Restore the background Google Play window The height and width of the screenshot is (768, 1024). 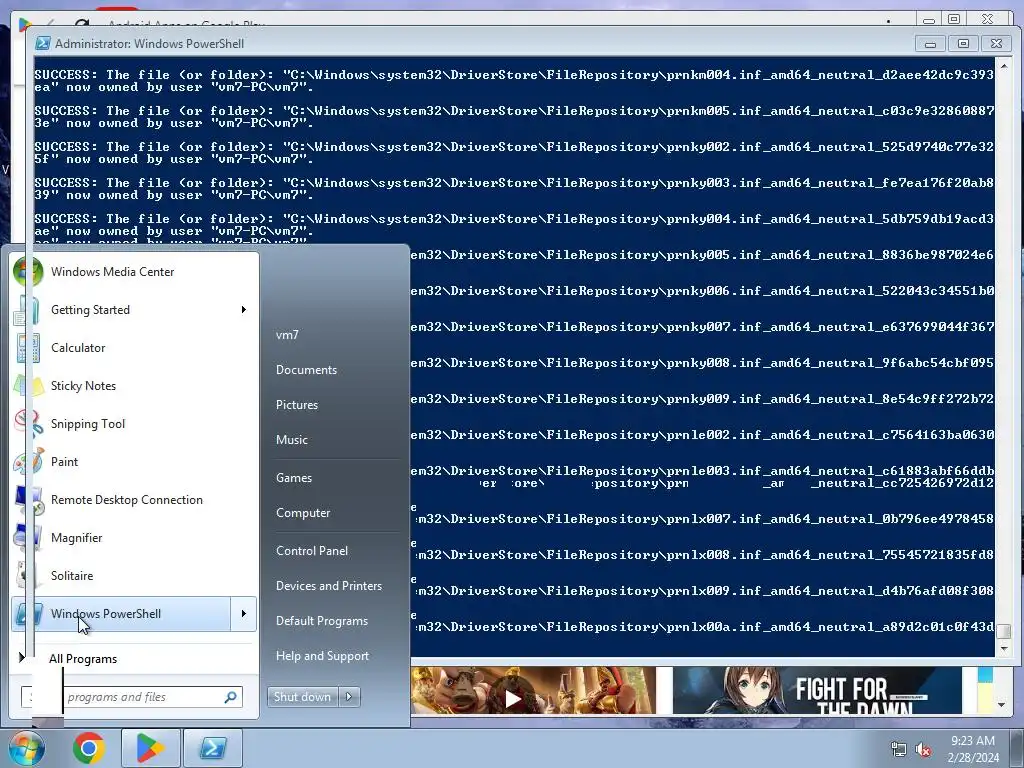[x=954, y=20]
